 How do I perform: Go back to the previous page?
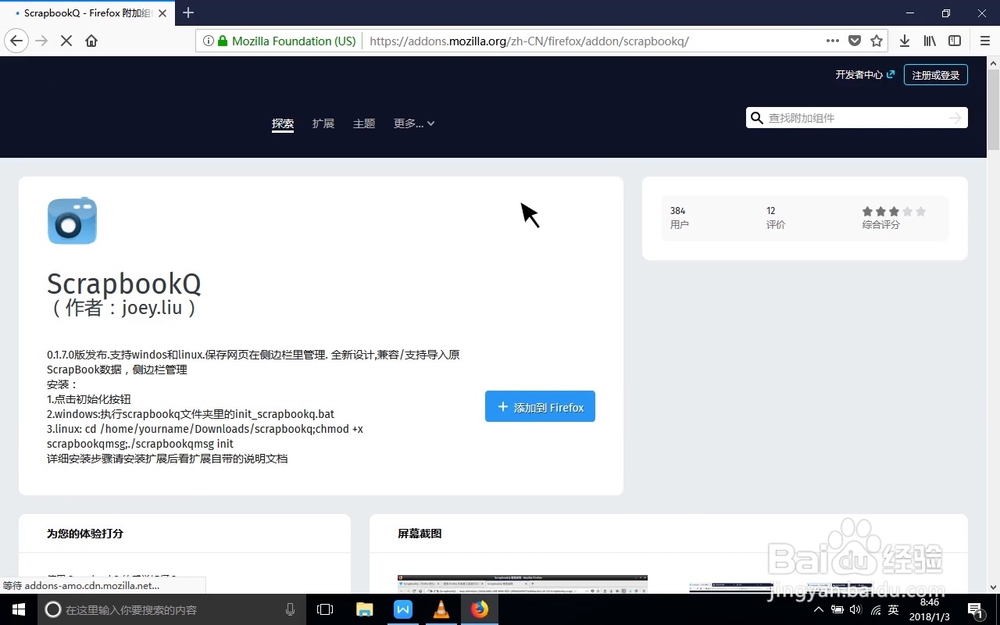17,41
